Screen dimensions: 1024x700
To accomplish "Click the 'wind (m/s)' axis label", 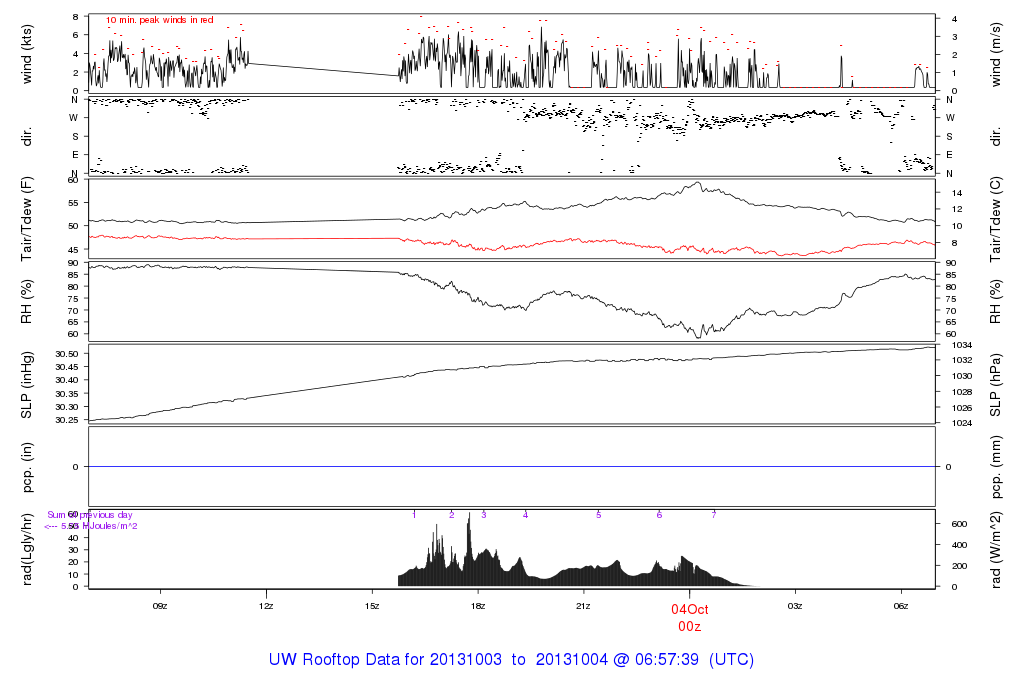I will coord(995,55).
